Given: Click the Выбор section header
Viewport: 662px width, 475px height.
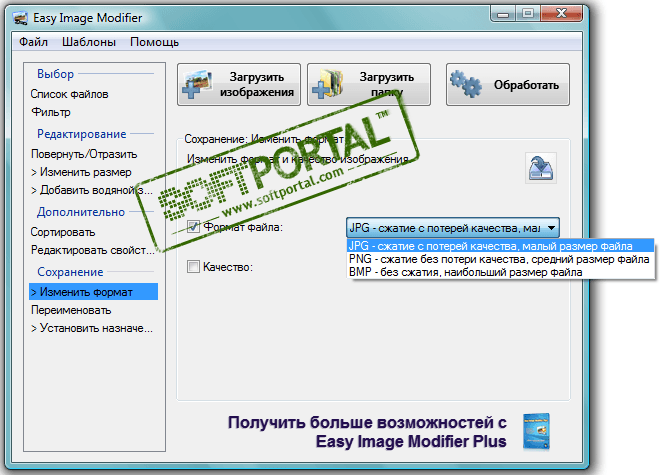Looking at the screenshot, I should click(55, 74).
